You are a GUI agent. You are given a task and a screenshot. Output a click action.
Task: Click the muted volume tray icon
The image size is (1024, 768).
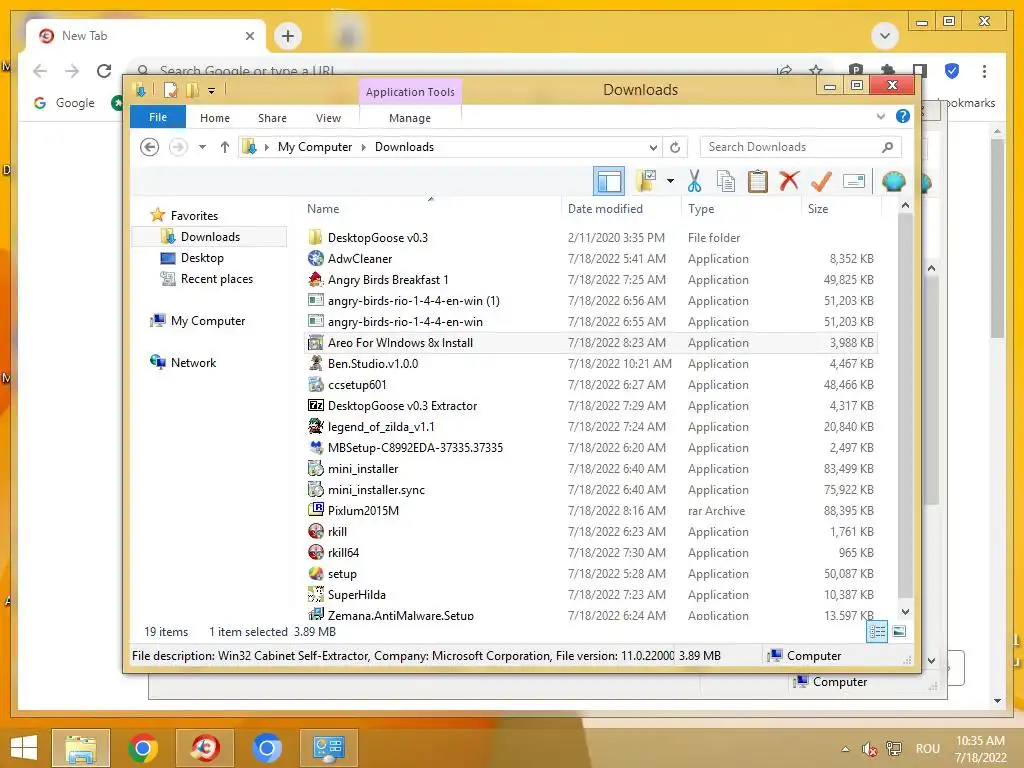(x=869, y=749)
